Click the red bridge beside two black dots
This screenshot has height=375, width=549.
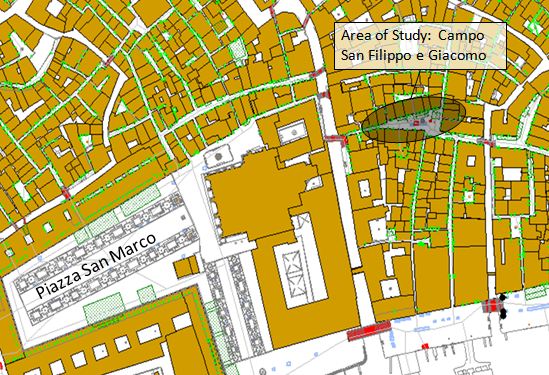coord(492,306)
